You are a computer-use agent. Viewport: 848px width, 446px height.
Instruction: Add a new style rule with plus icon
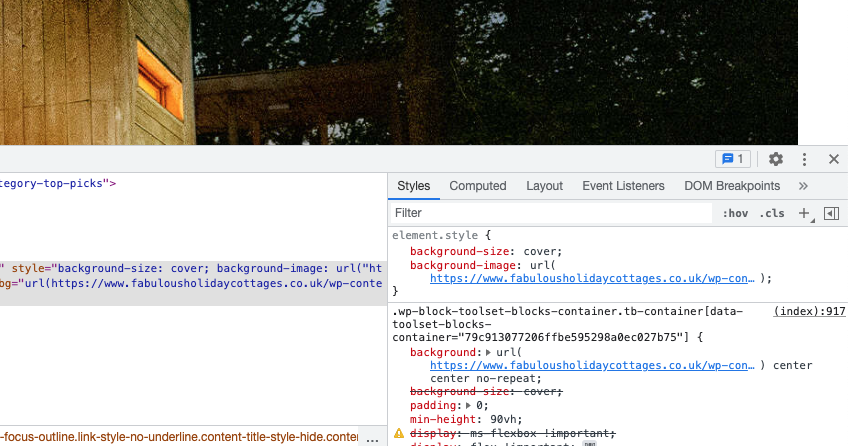tap(805, 214)
